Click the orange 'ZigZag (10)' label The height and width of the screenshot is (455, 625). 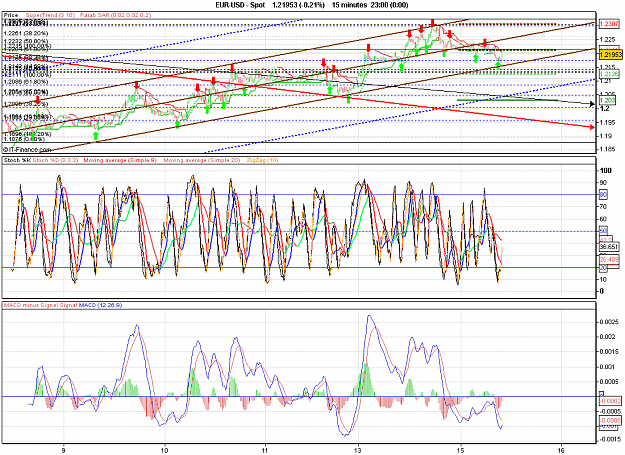click(x=262, y=160)
